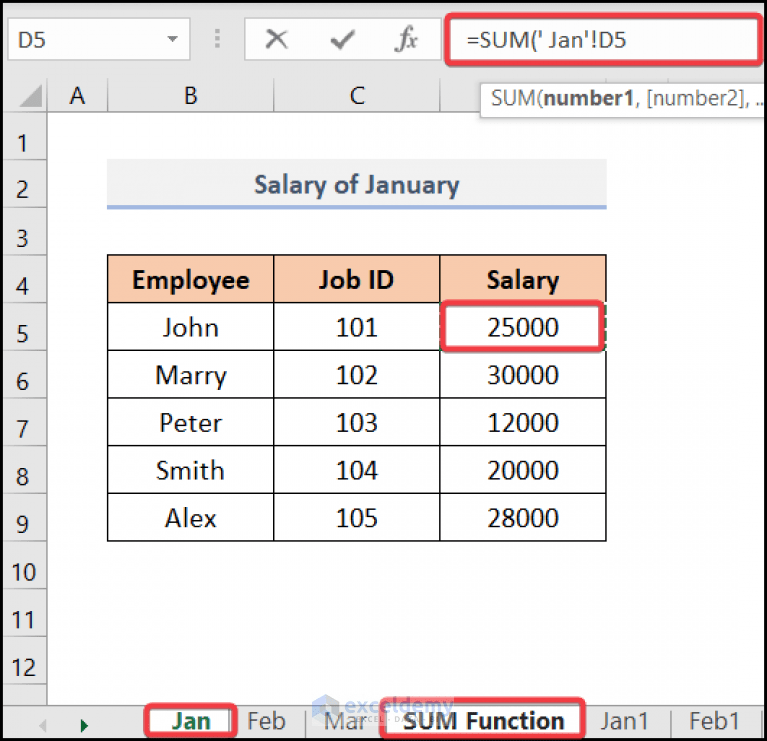Select salary cell 28000

click(523, 517)
